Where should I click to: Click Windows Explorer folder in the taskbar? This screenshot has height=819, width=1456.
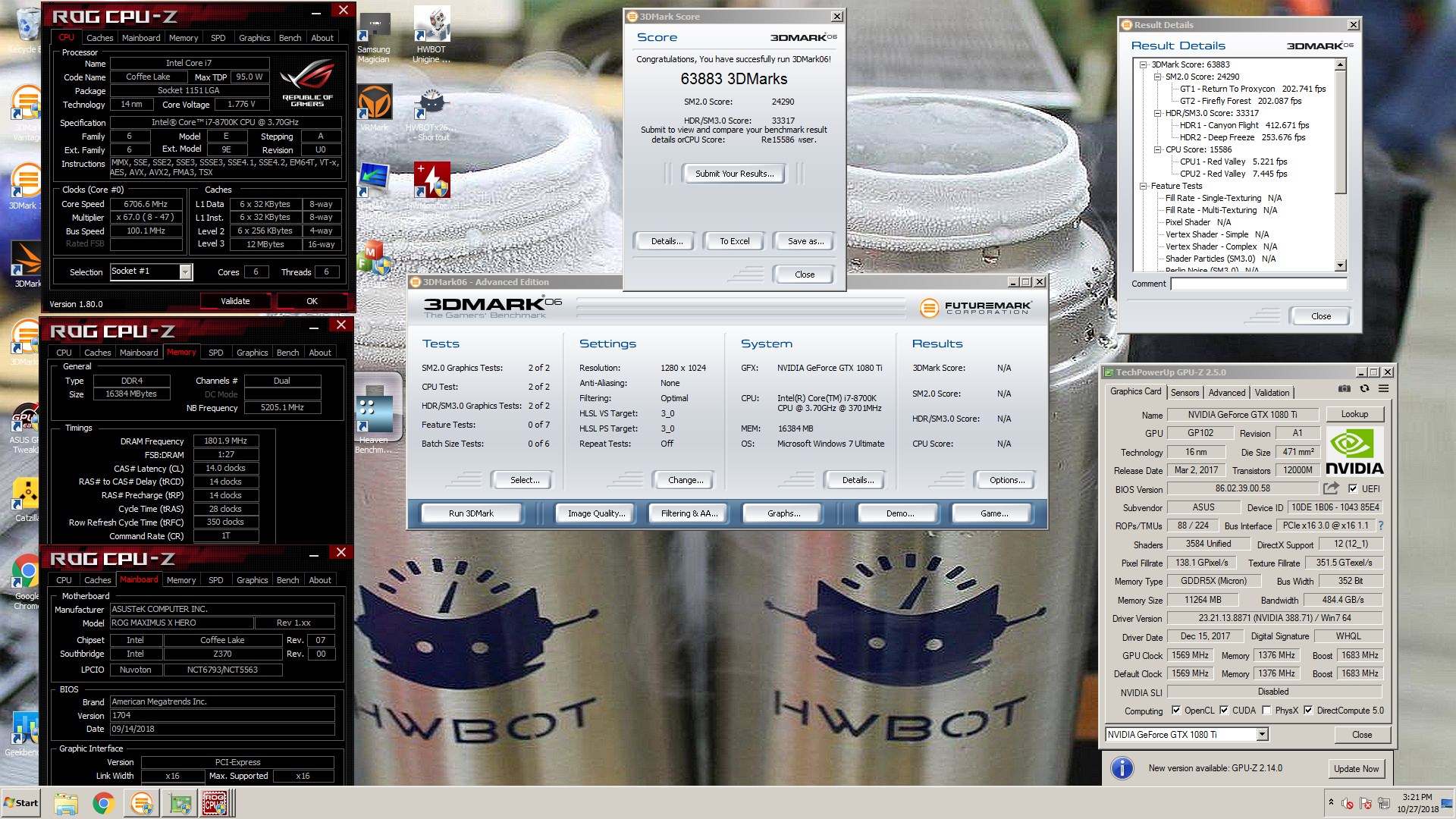(x=66, y=803)
